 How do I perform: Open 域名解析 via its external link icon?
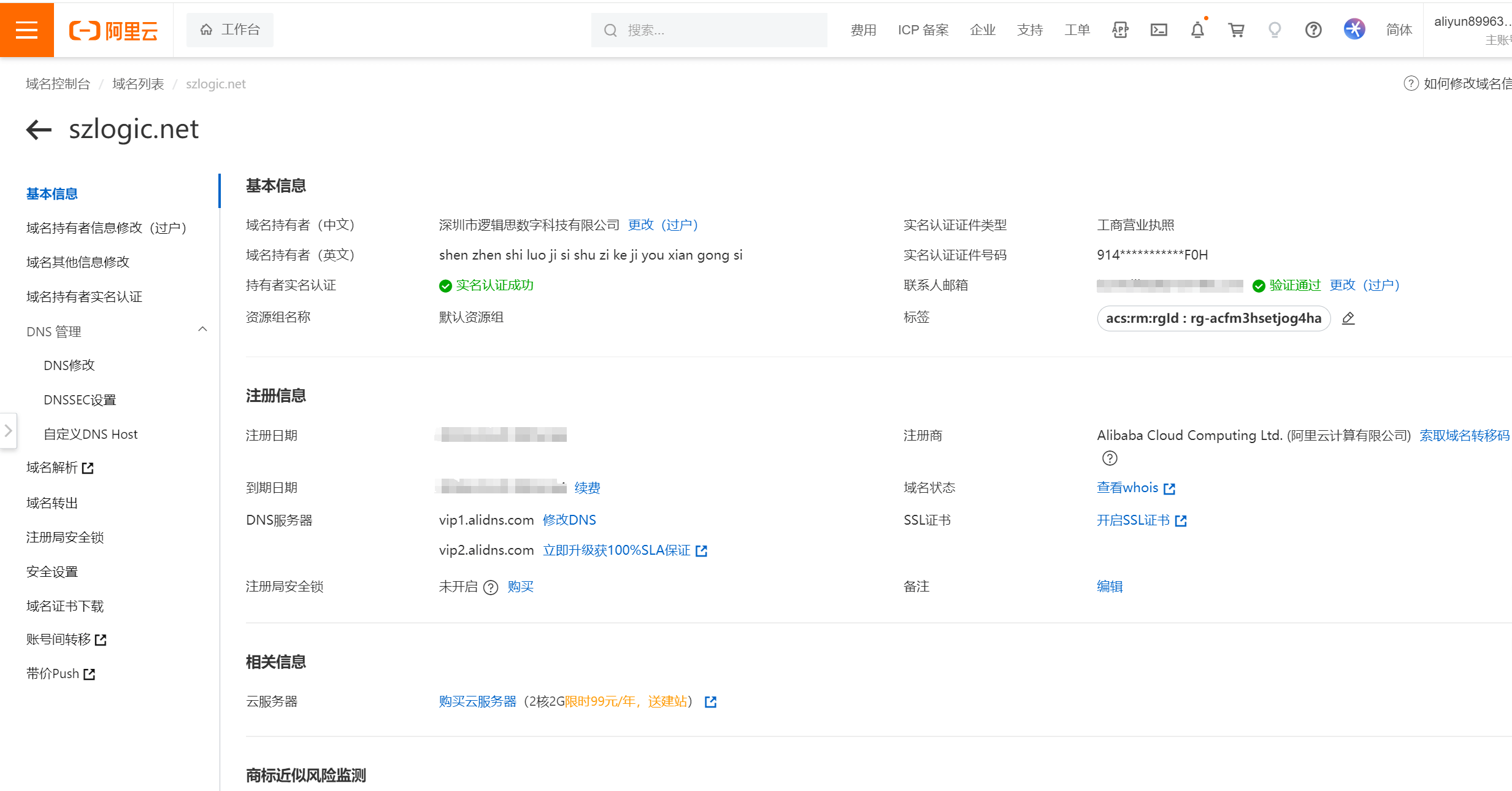[x=88, y=468]
